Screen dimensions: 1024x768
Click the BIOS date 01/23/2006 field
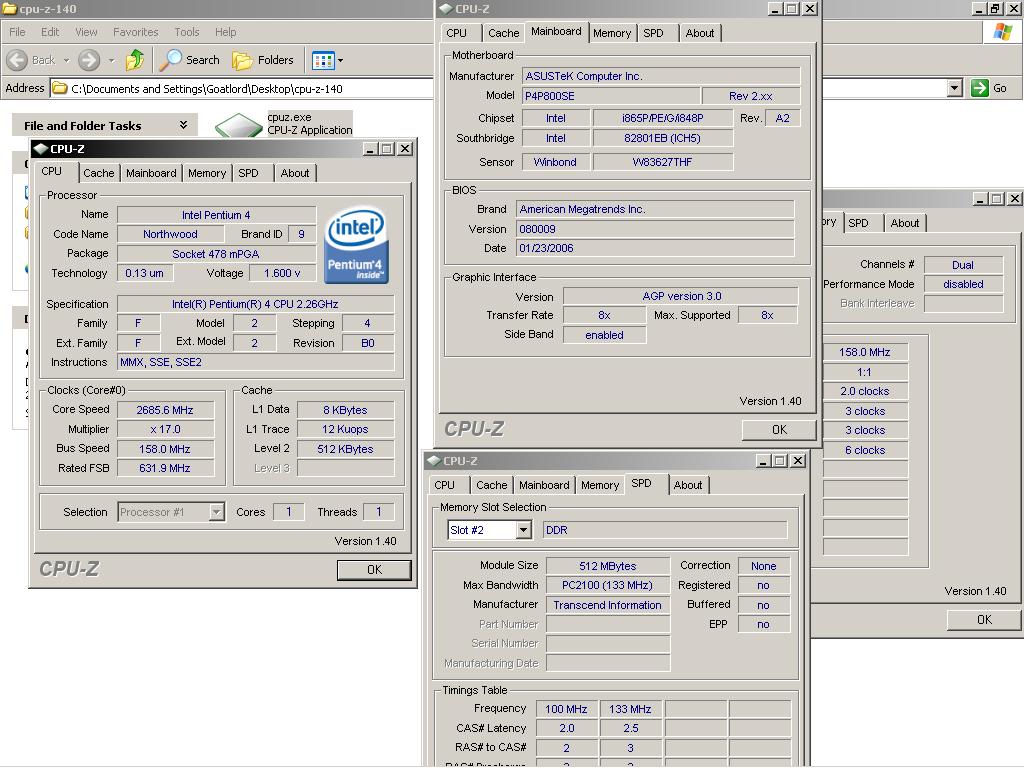[655, 248]
